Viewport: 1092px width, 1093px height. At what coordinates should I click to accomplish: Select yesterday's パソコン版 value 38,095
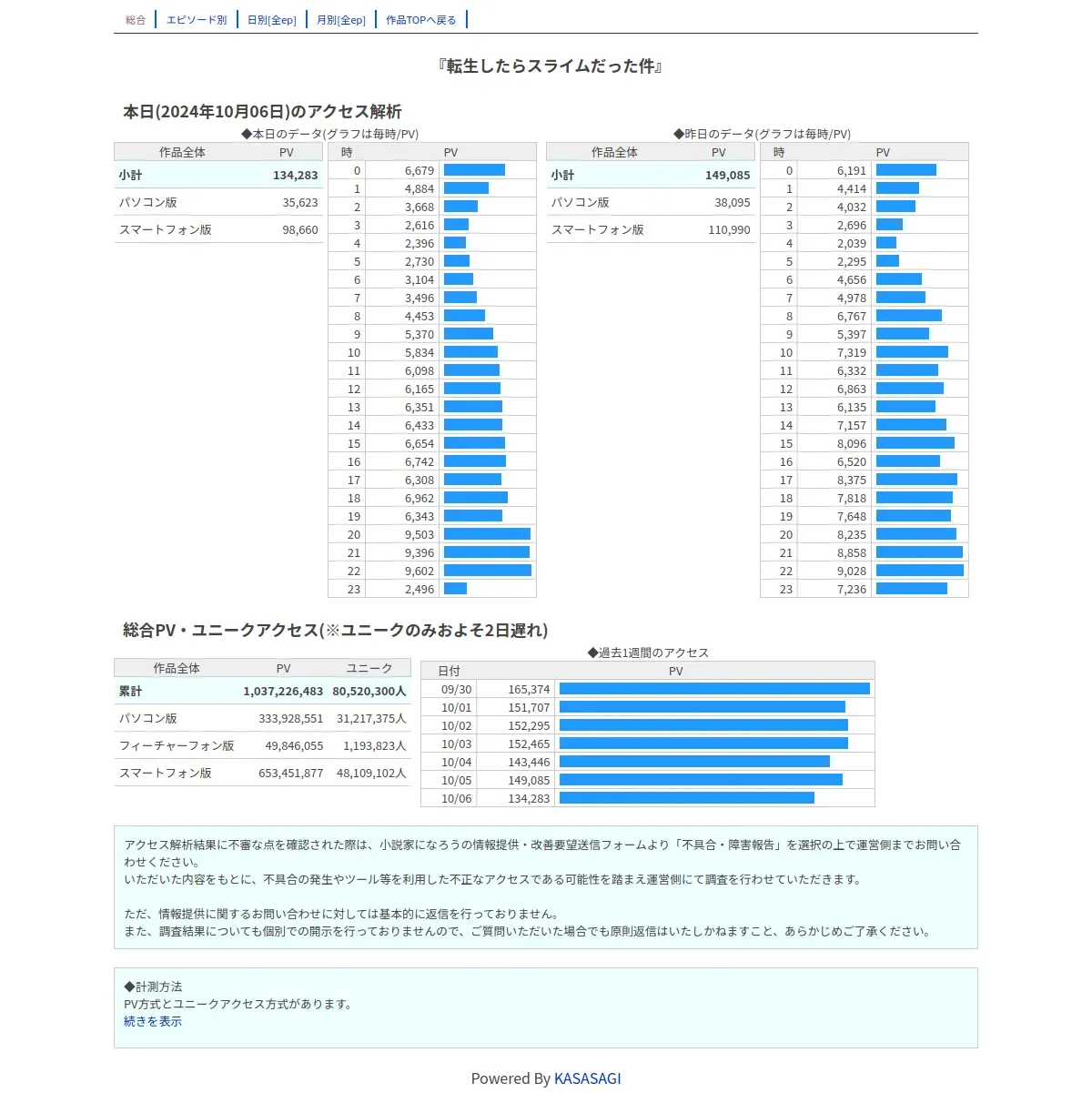(733, 202)
